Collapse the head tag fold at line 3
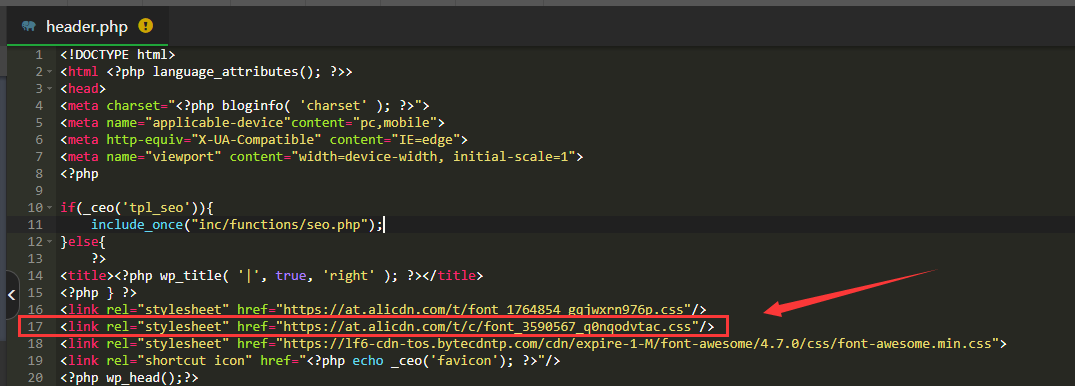1075x386 pixels. coord(49,89)
